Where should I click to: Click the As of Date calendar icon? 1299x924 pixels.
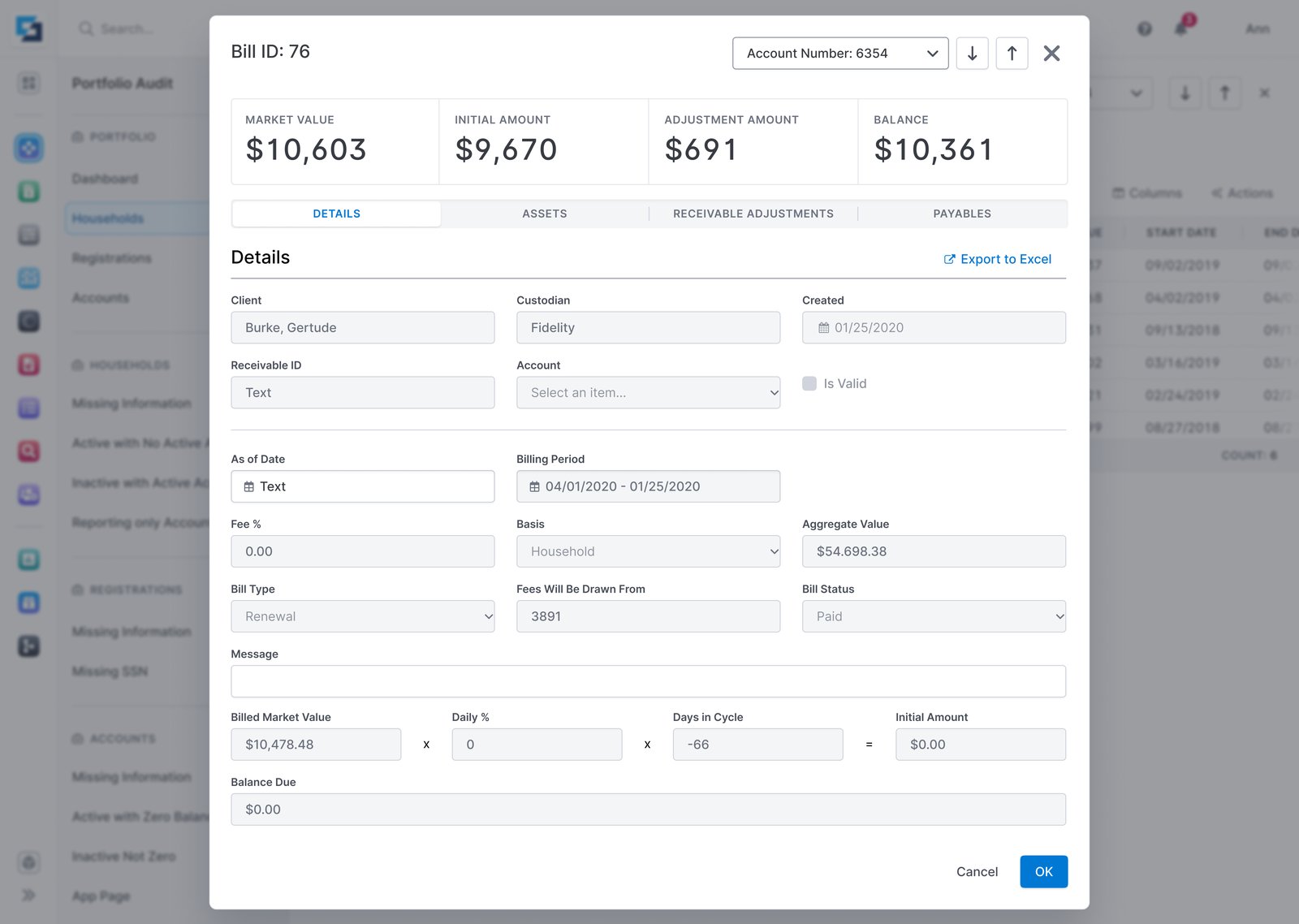point(249,487)
